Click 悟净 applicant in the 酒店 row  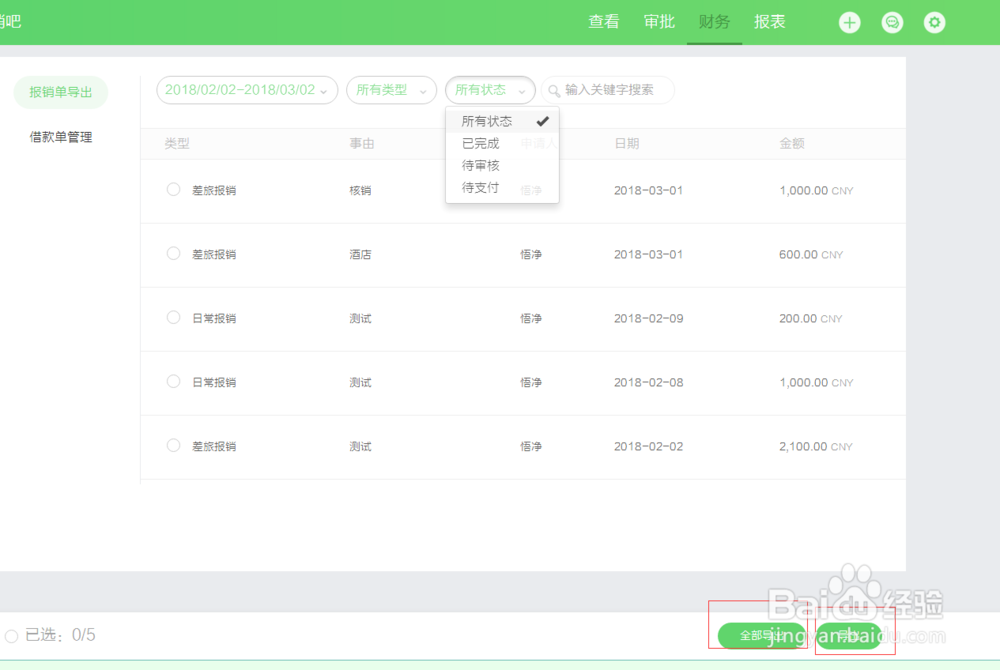pyautogui.click(x=531, y=254)
